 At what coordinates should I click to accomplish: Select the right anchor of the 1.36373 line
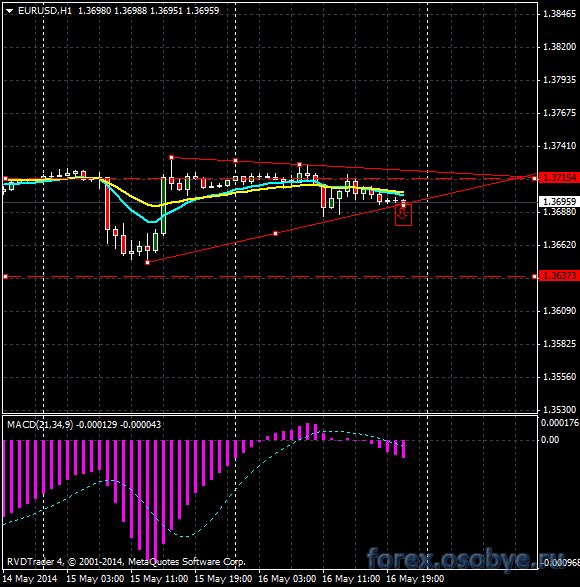point(534,277)
